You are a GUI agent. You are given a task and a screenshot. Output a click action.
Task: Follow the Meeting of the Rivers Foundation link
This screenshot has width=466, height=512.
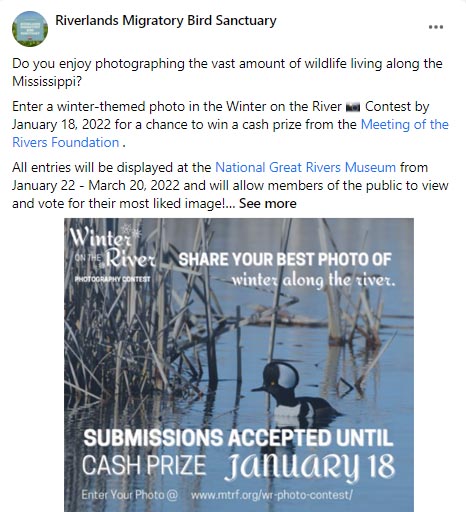point(230,133)
